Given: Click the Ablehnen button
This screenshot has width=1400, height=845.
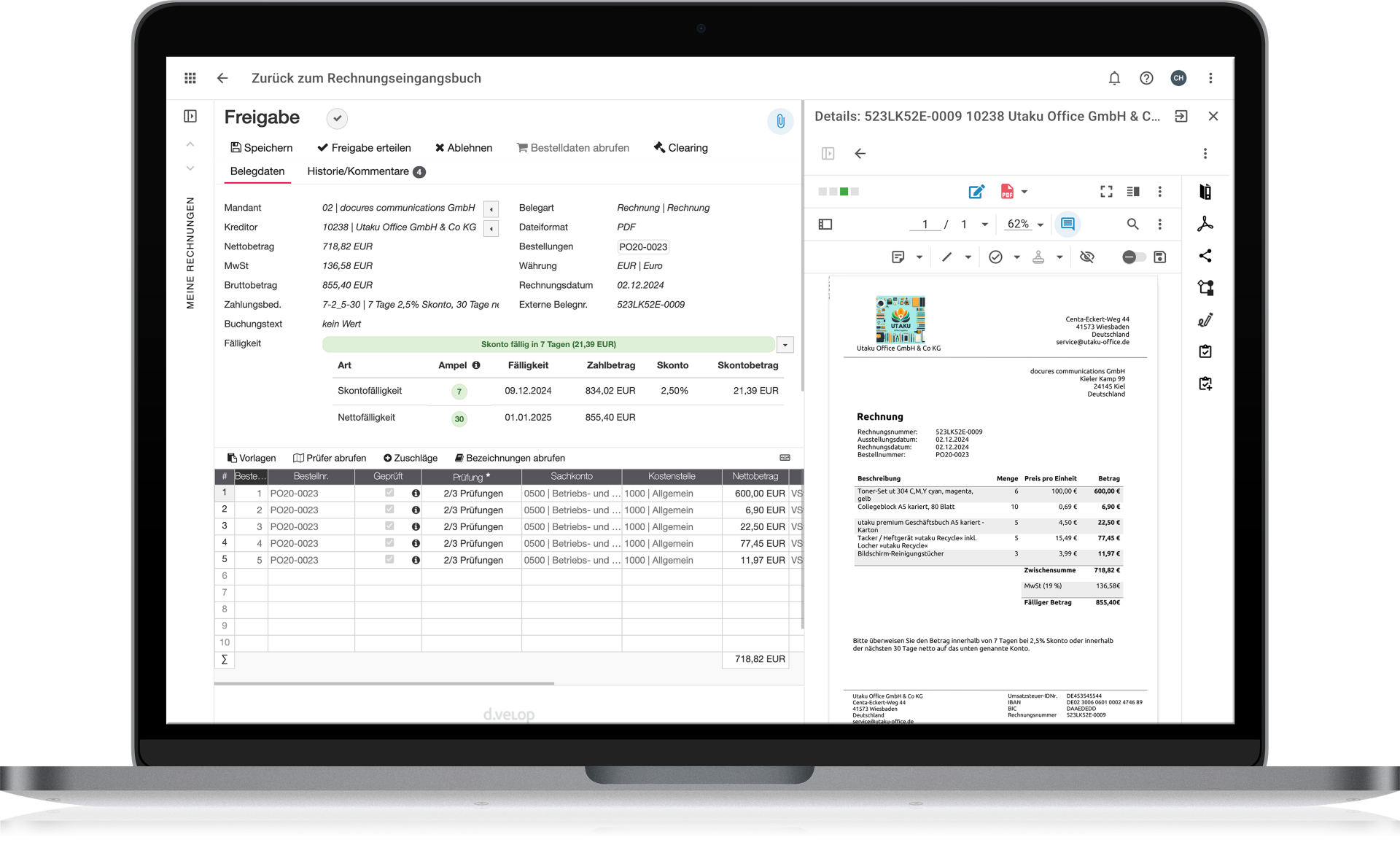Looking at the screenshot, I should pos(464,147).
